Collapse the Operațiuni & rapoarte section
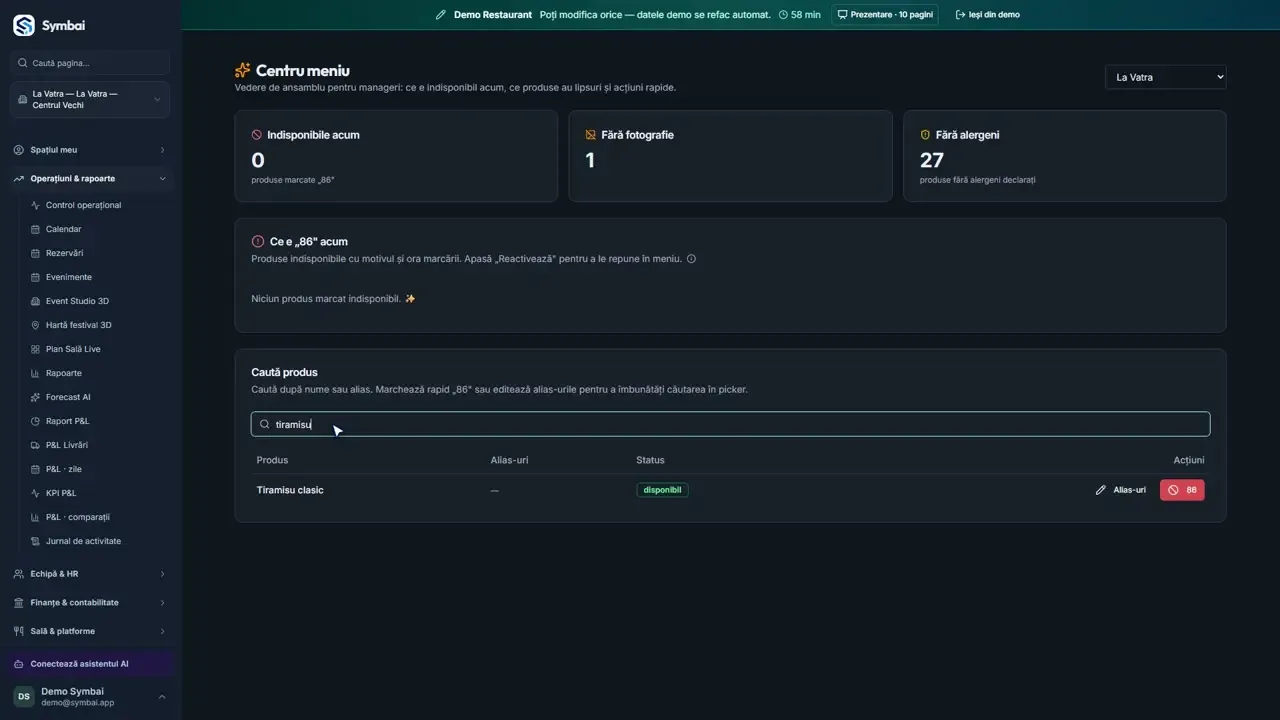 coord(90,179)
